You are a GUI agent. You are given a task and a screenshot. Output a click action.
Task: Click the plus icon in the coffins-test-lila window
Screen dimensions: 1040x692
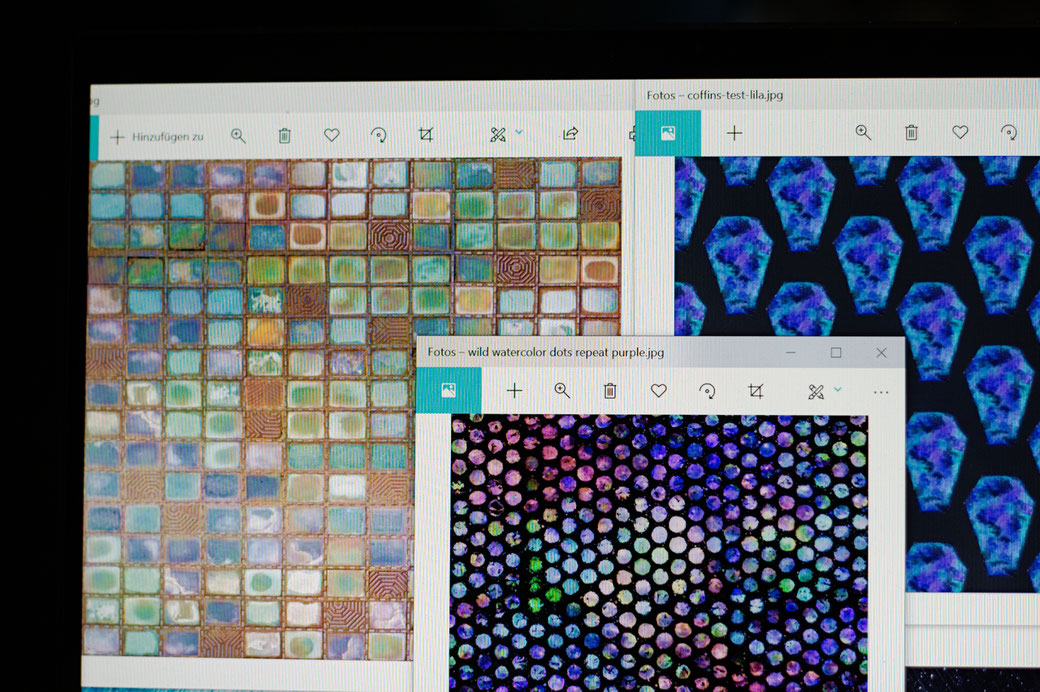coord(734,133)
